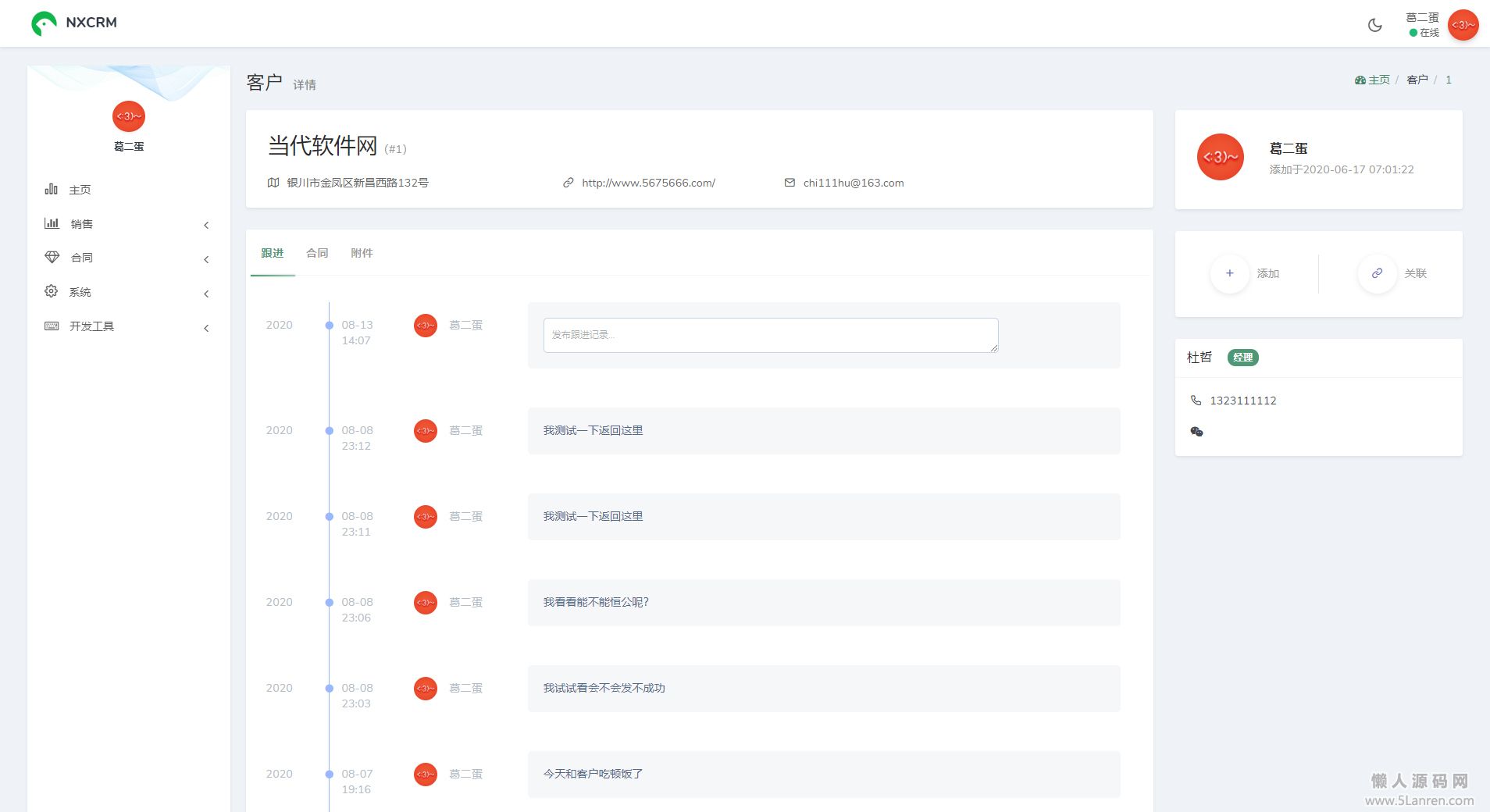
Task: Click the plus icon to add contact
Action: click(1229, 273)
